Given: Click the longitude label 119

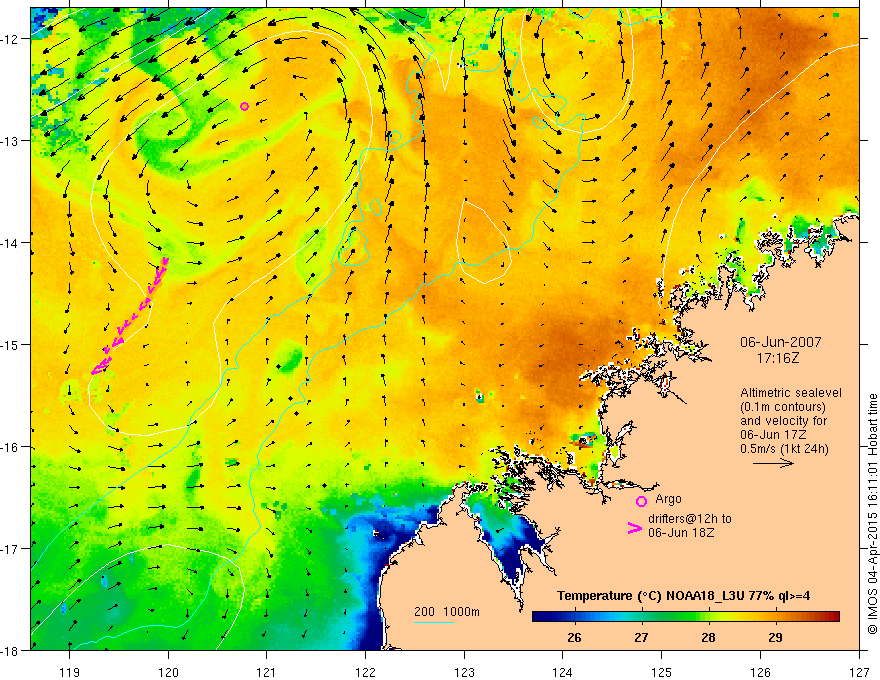Looking at the screenshot, I should pos(70,672).
